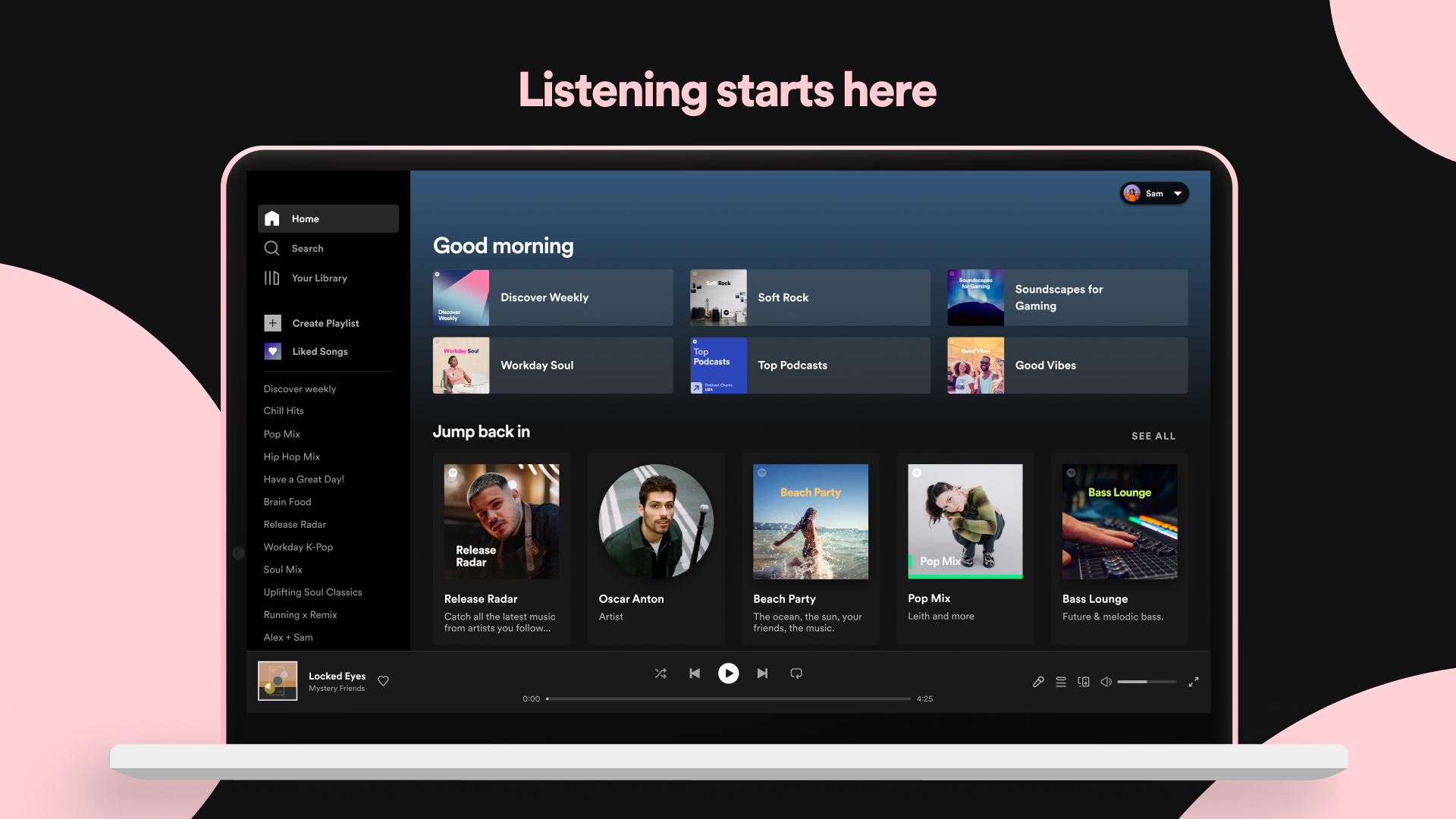The width and height of the screenshot is (1456, 819).
Task: Open the Discover Weekly playlist card
Action: pyautogui.click(x=552, y=297)
